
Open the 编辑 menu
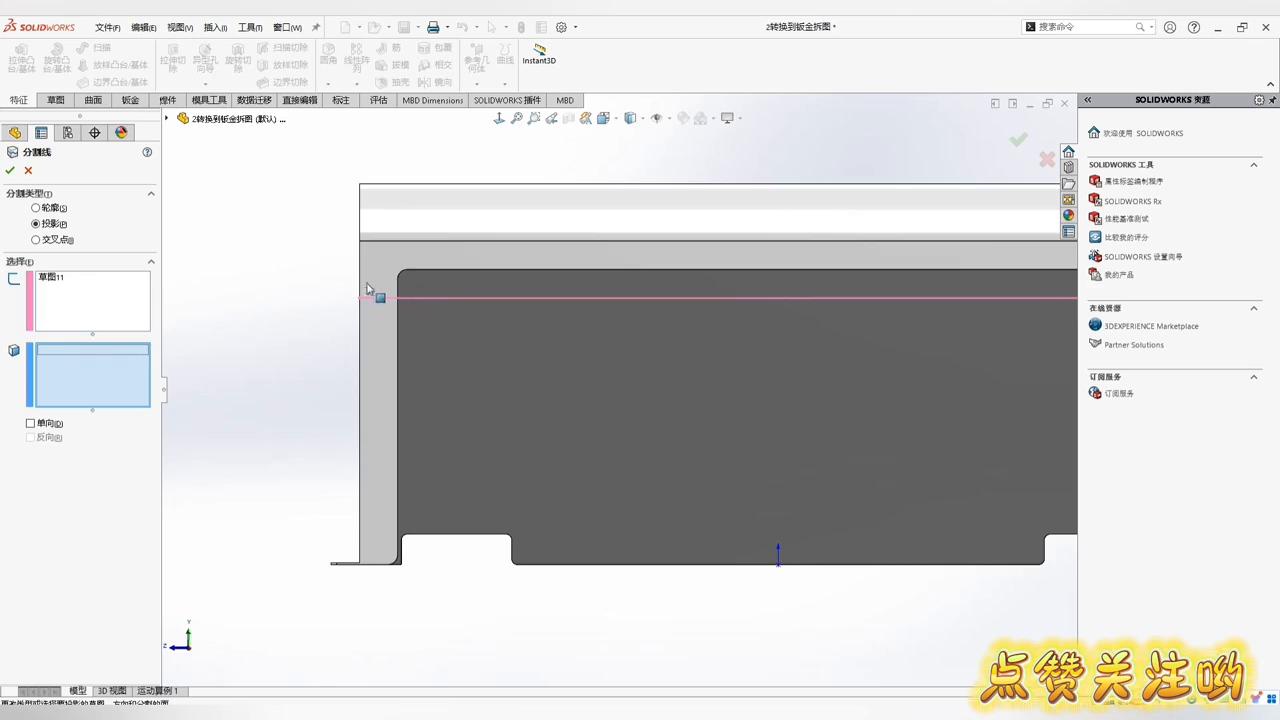[144, 27]
